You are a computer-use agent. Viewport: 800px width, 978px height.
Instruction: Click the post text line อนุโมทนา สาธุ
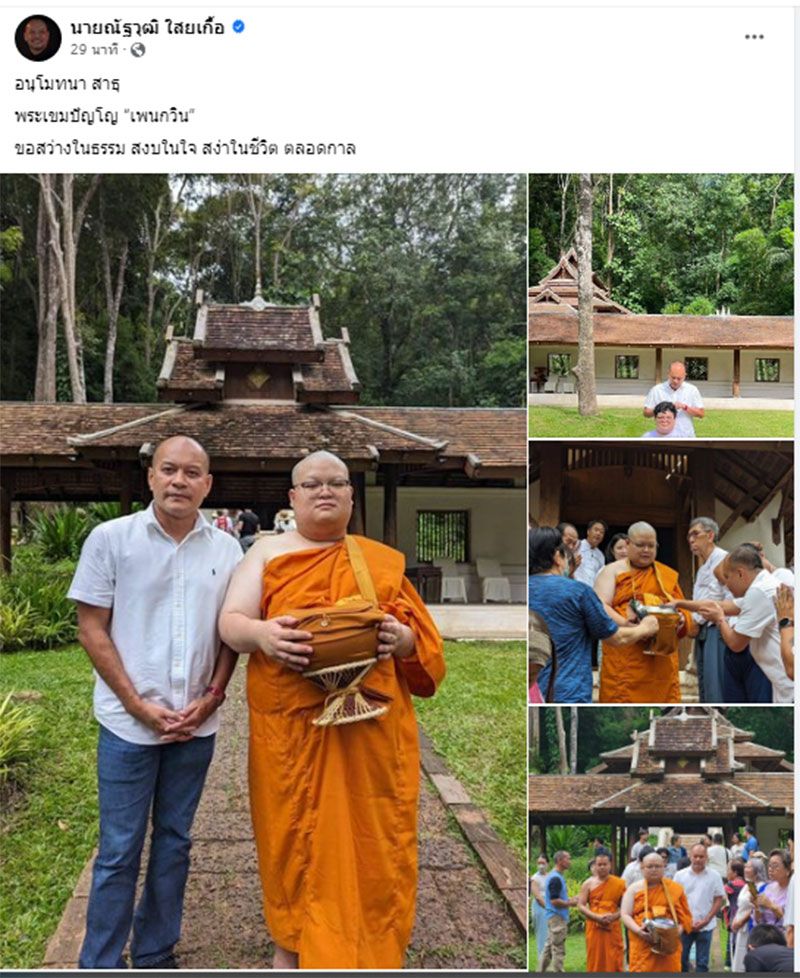67,84
